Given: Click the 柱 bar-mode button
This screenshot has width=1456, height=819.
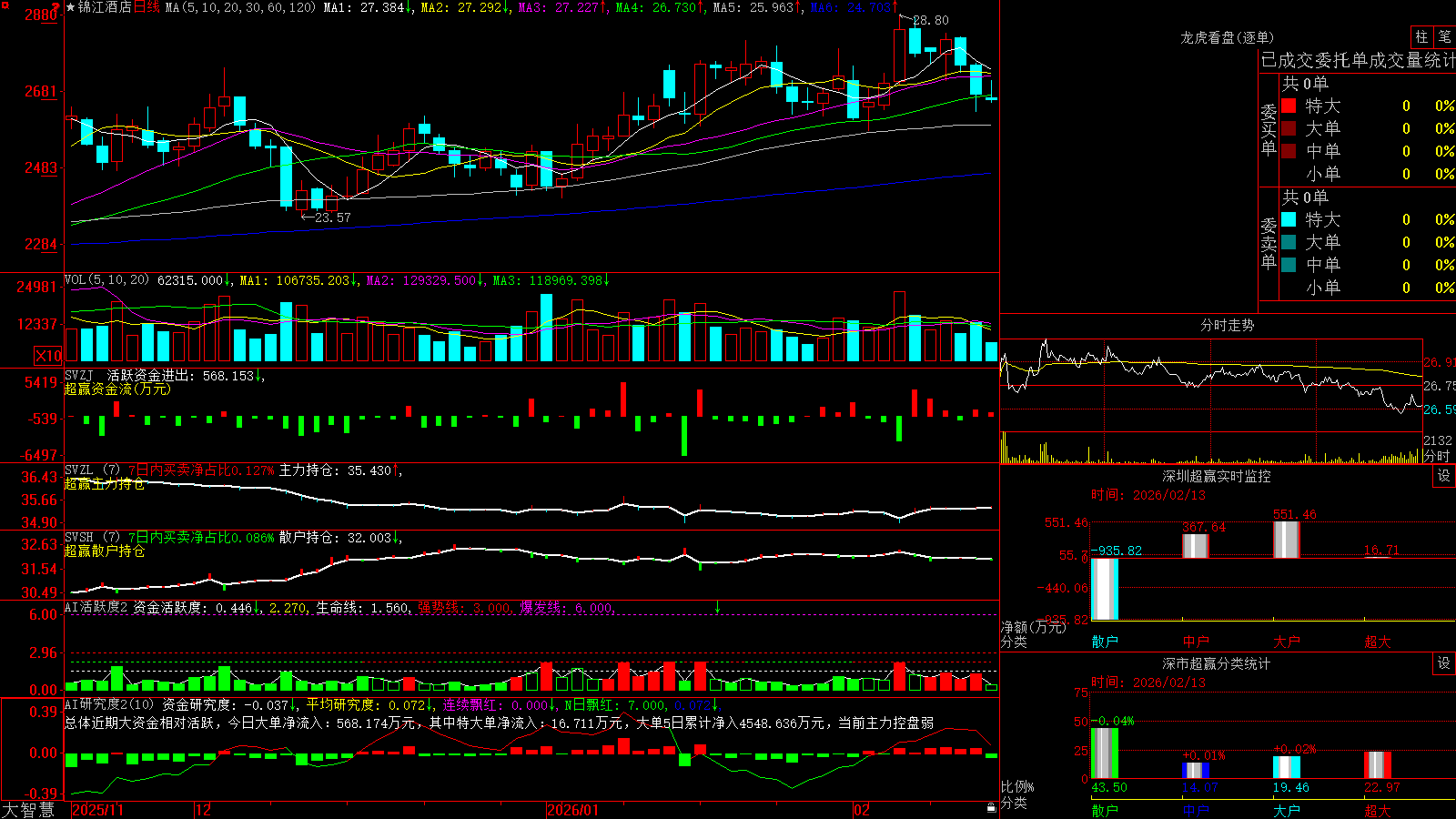Looking at the screenshot, I should pyautogui.click(x=1421, y=37).
